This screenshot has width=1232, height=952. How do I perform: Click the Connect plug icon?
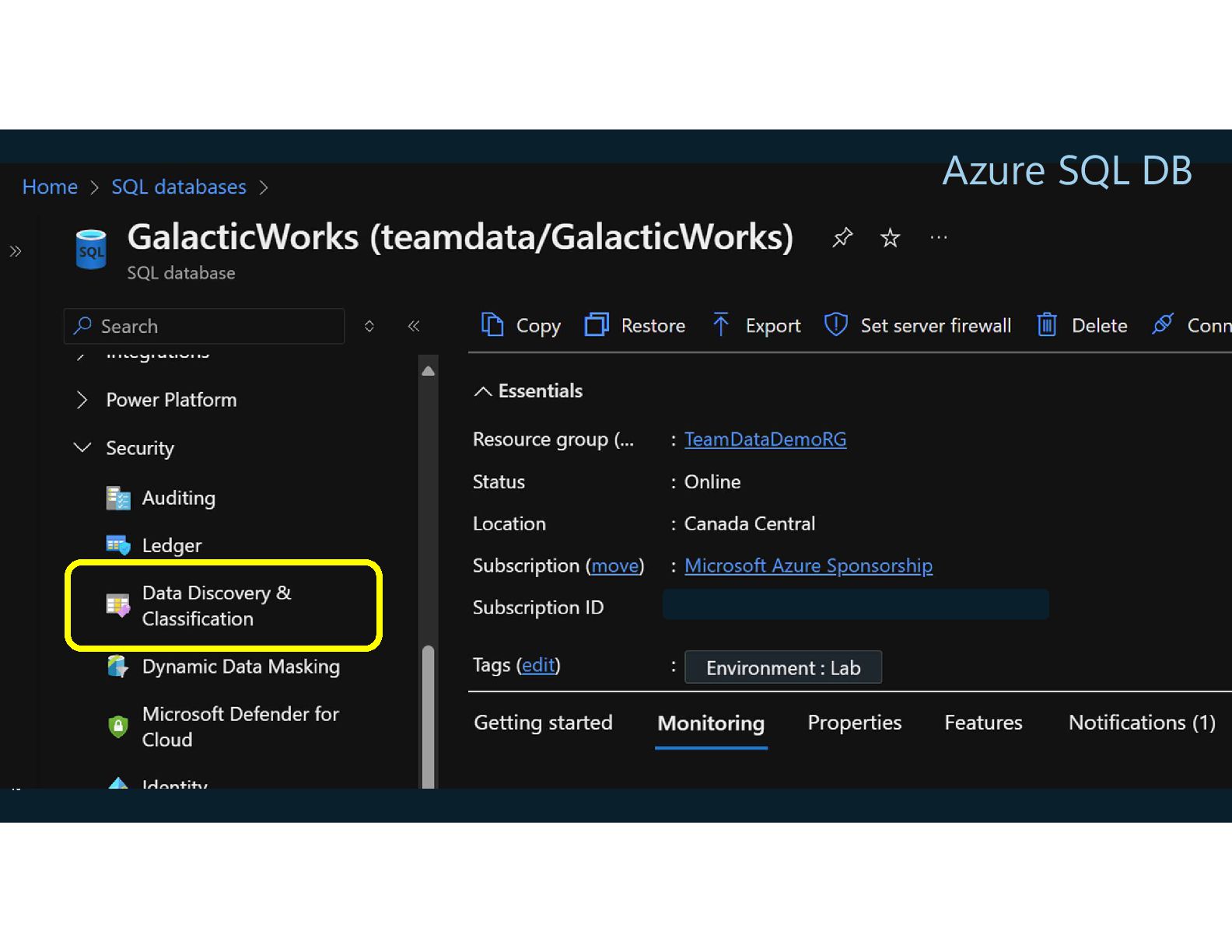coord(1162,324)
